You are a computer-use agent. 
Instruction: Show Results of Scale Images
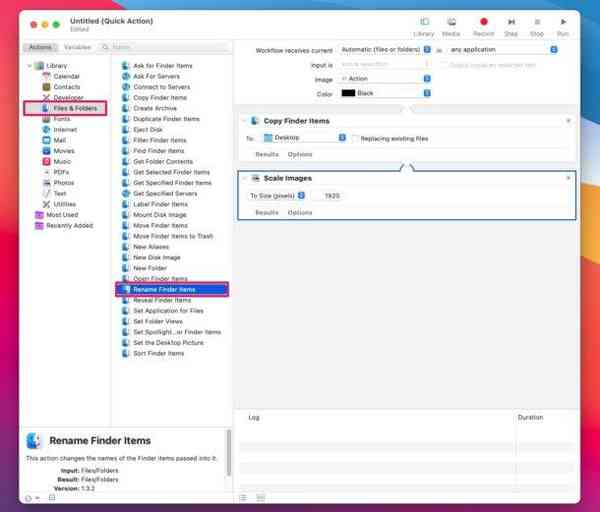click(267, 212)
